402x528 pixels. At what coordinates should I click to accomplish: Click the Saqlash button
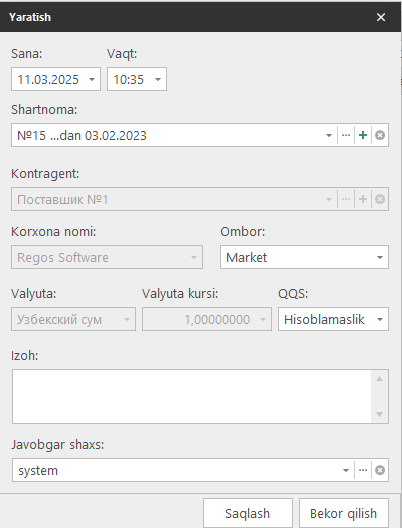[248, 513]
